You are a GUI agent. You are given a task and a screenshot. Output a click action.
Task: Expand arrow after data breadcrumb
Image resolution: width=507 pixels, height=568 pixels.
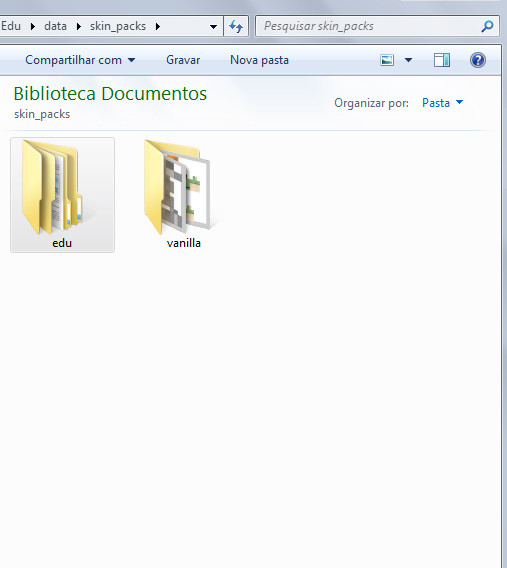click(x=79, y=26)
